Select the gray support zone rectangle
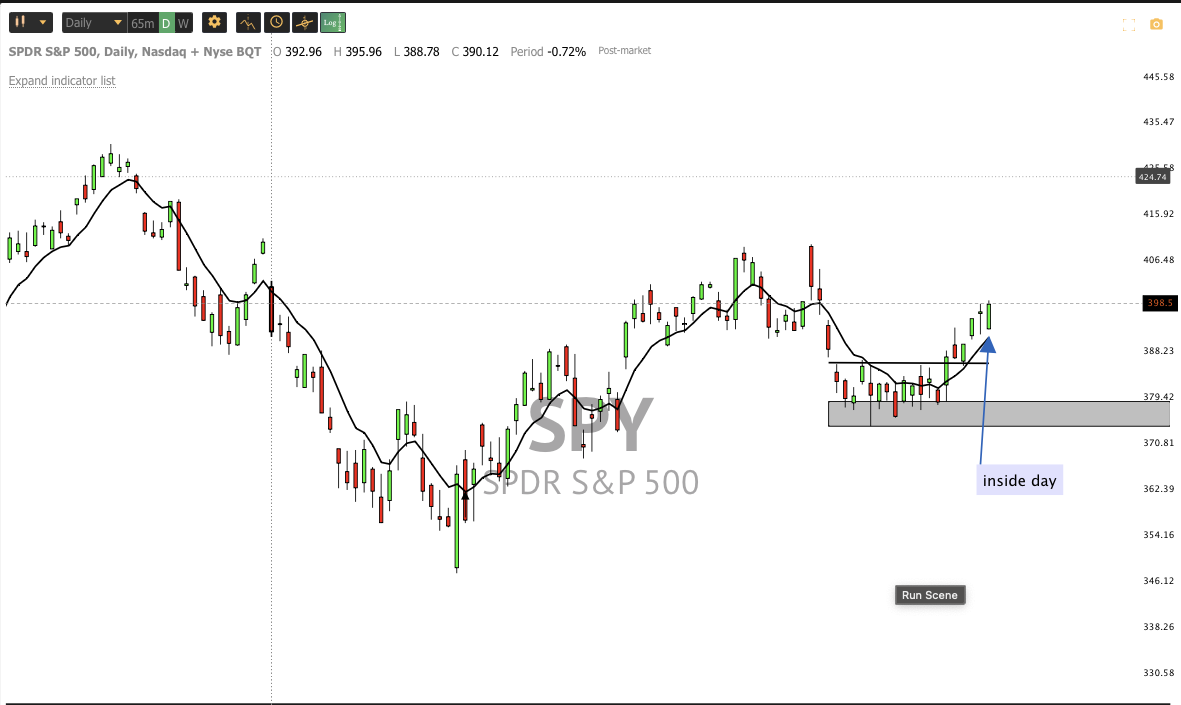1181x705 pixels. point(999,414)
